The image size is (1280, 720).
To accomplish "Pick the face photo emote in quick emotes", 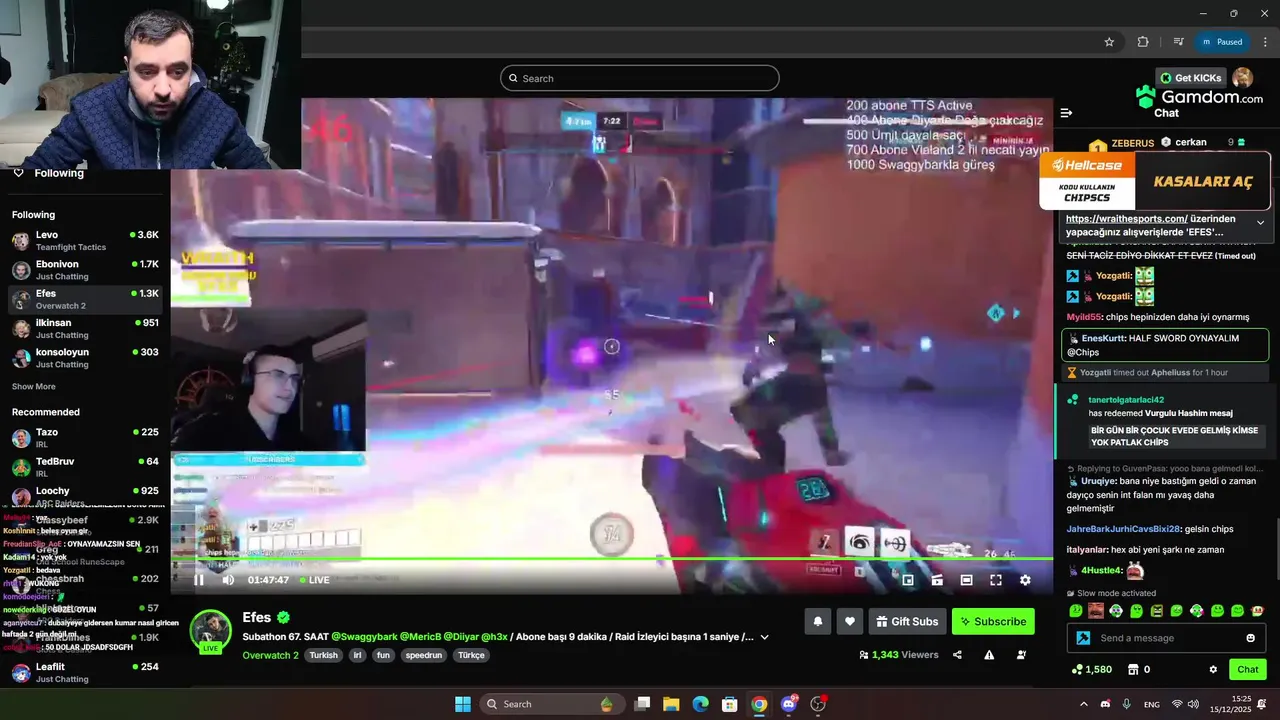I will pos(1096,611).
